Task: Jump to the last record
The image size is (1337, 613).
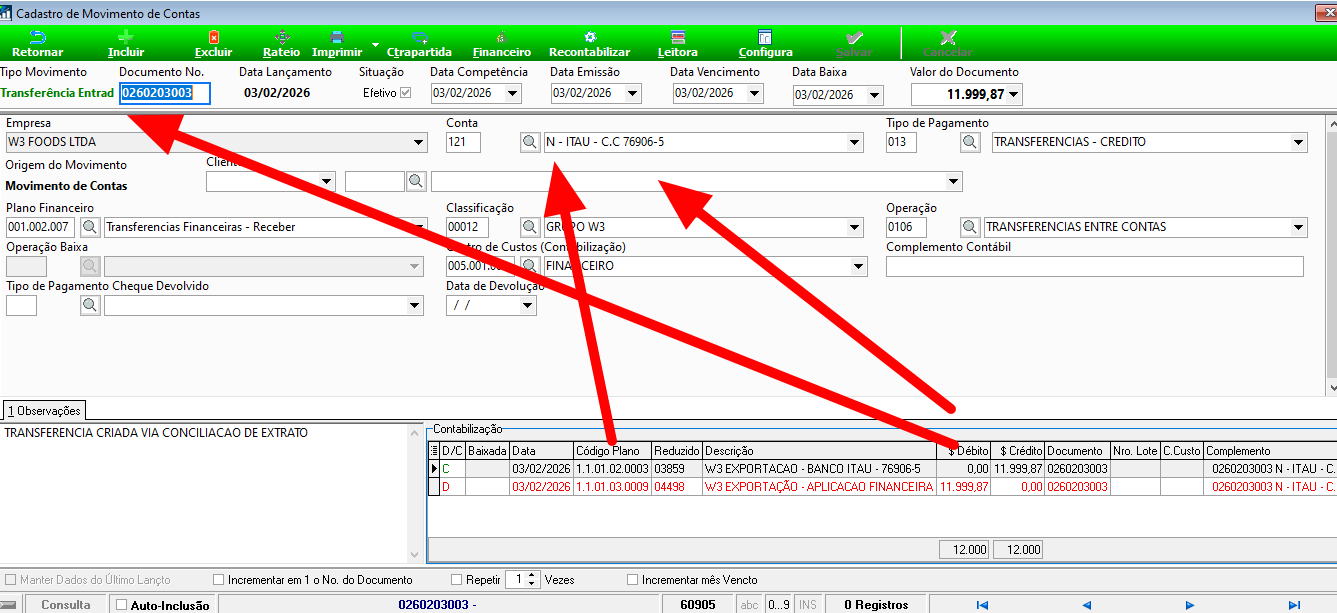Action: click(1294, 605)
